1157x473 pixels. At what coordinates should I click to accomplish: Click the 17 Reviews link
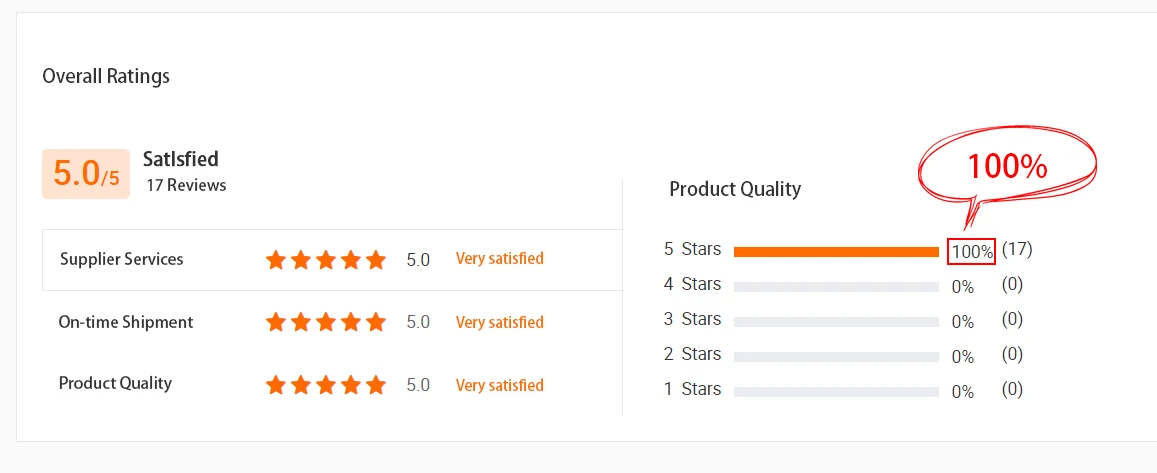(186, 185)
